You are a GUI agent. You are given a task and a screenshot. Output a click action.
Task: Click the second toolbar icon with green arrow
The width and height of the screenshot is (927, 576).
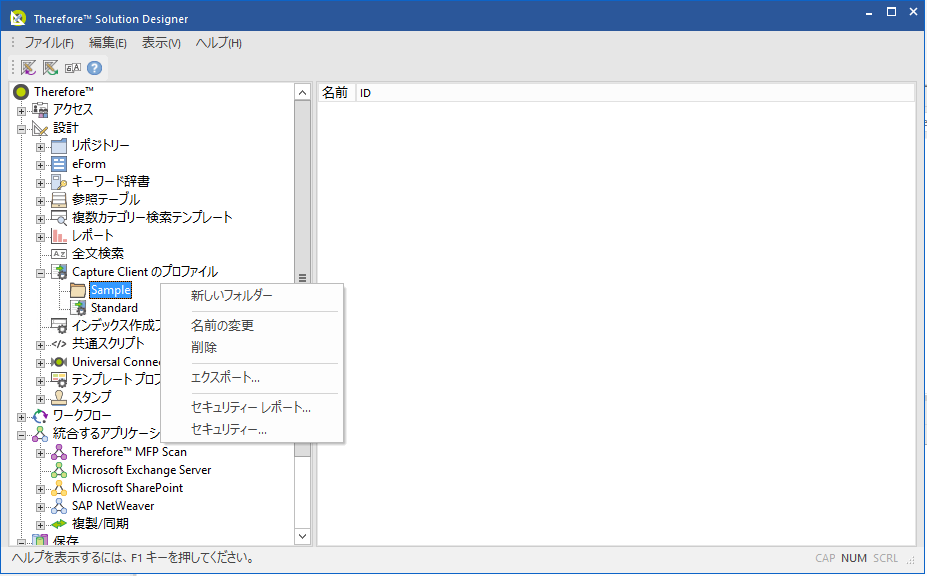click(x=50, y=67)
